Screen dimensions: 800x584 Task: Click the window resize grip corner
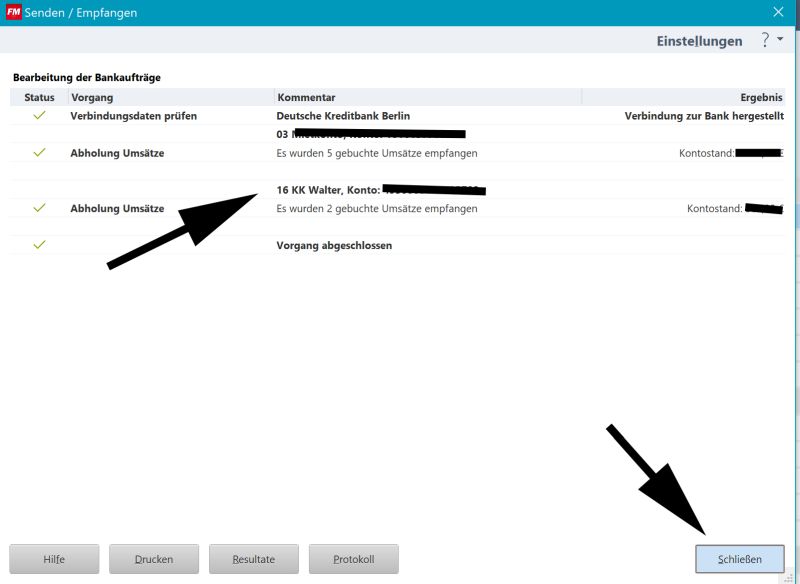tap(789, 578)
